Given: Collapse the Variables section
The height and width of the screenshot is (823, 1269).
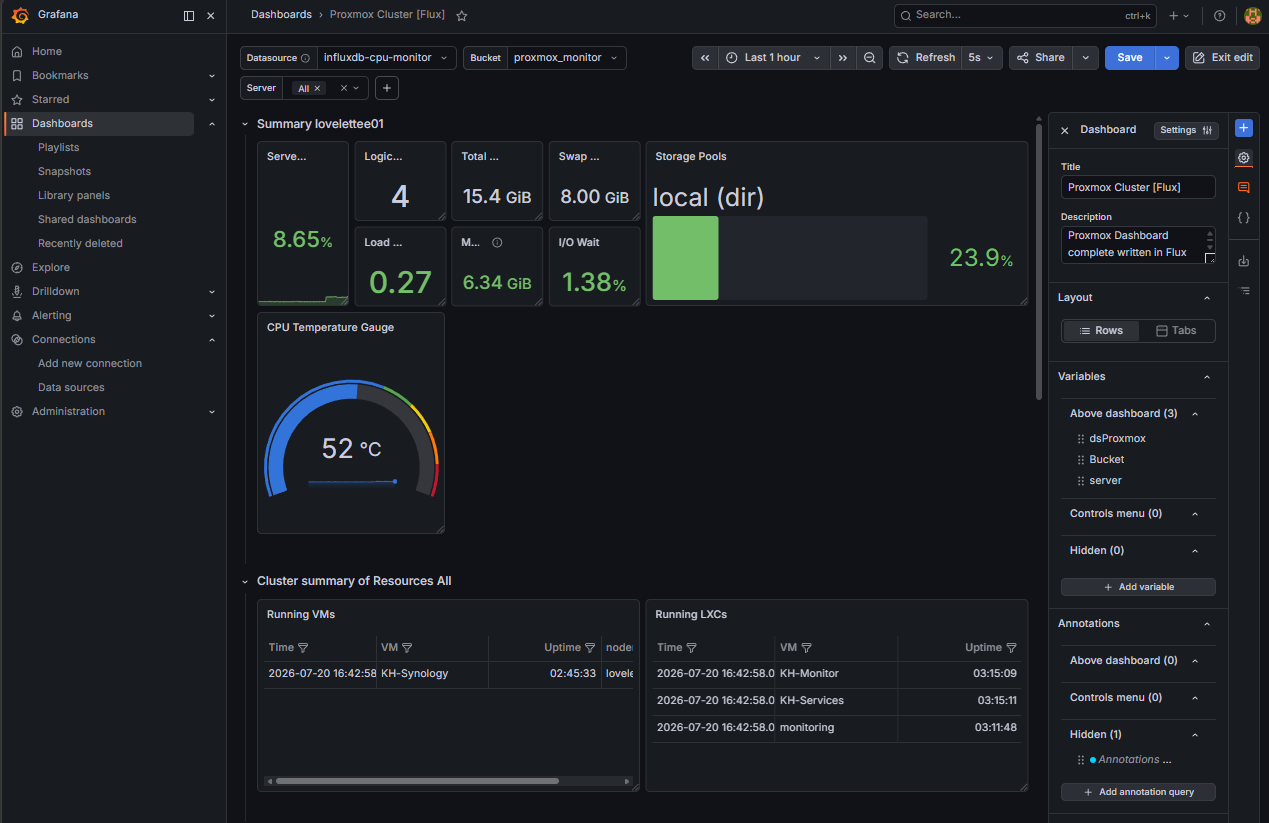Looking at the screenshot, I should coord(1206,377).
